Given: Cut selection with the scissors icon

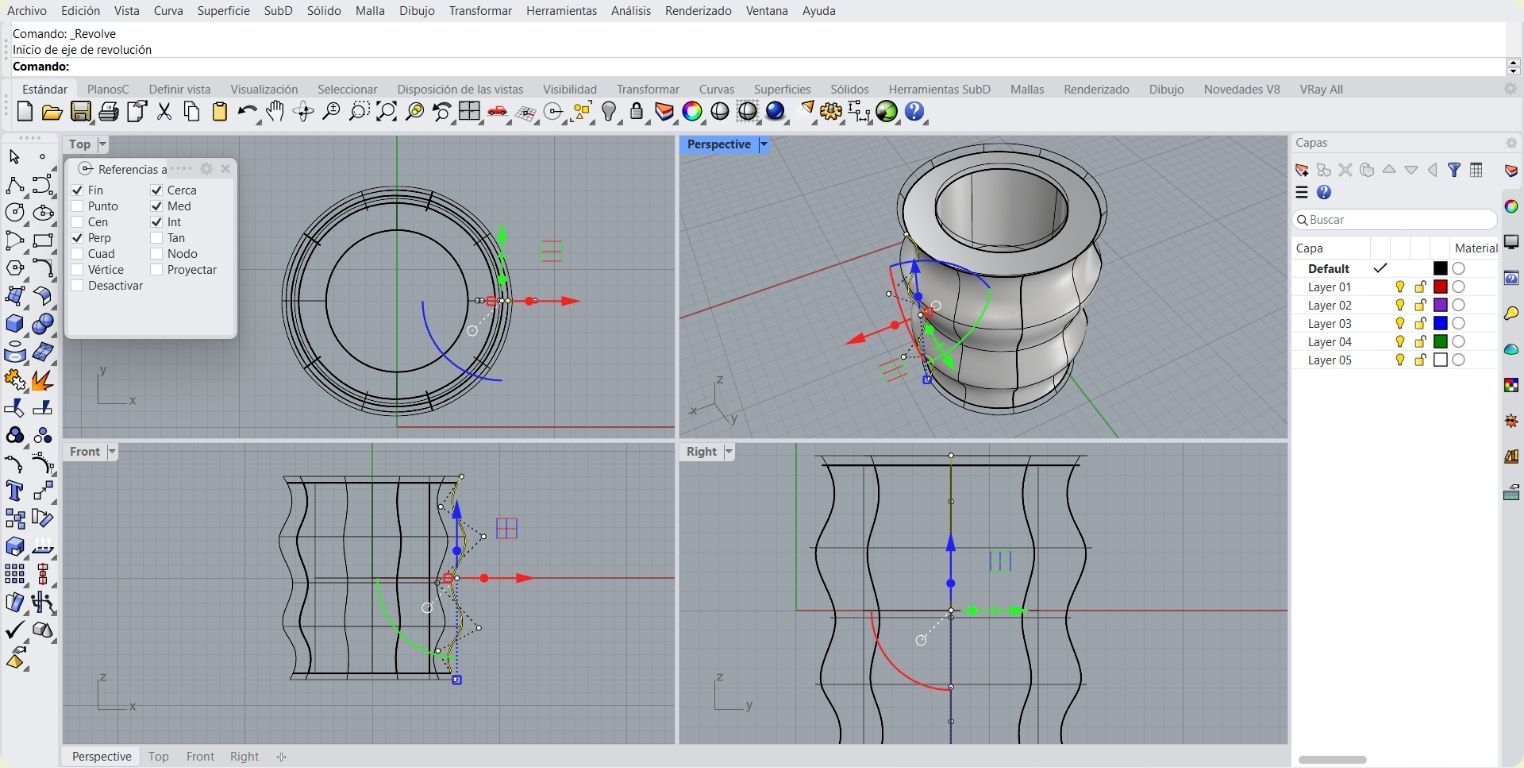Looking at the screenshot, I should point(164,112).
